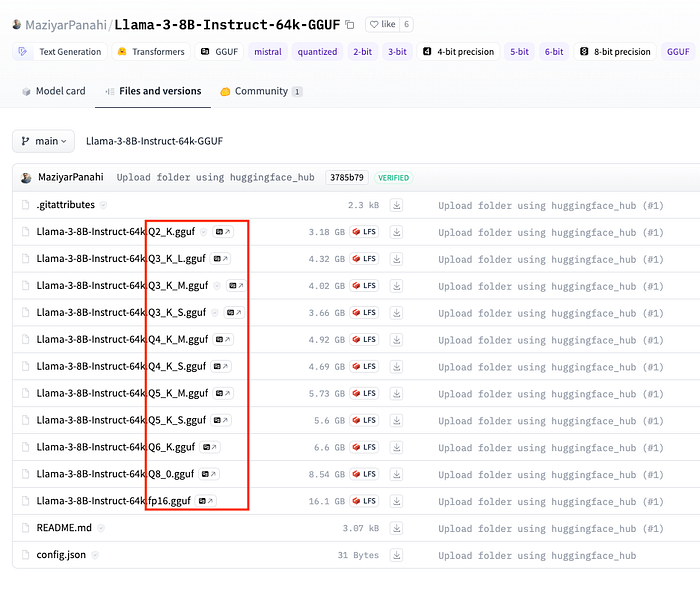This screenshot has height=595, width=700.
Task: Open GGUF viewer for Q3_K_L.gguf
Action: (x=221, y=258)
